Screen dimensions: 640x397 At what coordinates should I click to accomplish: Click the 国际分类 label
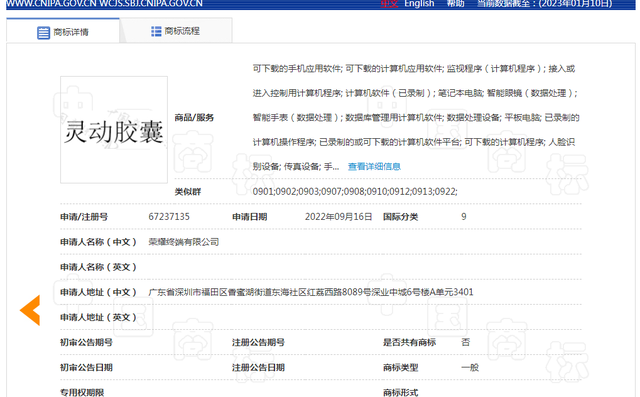pos(400,217)
